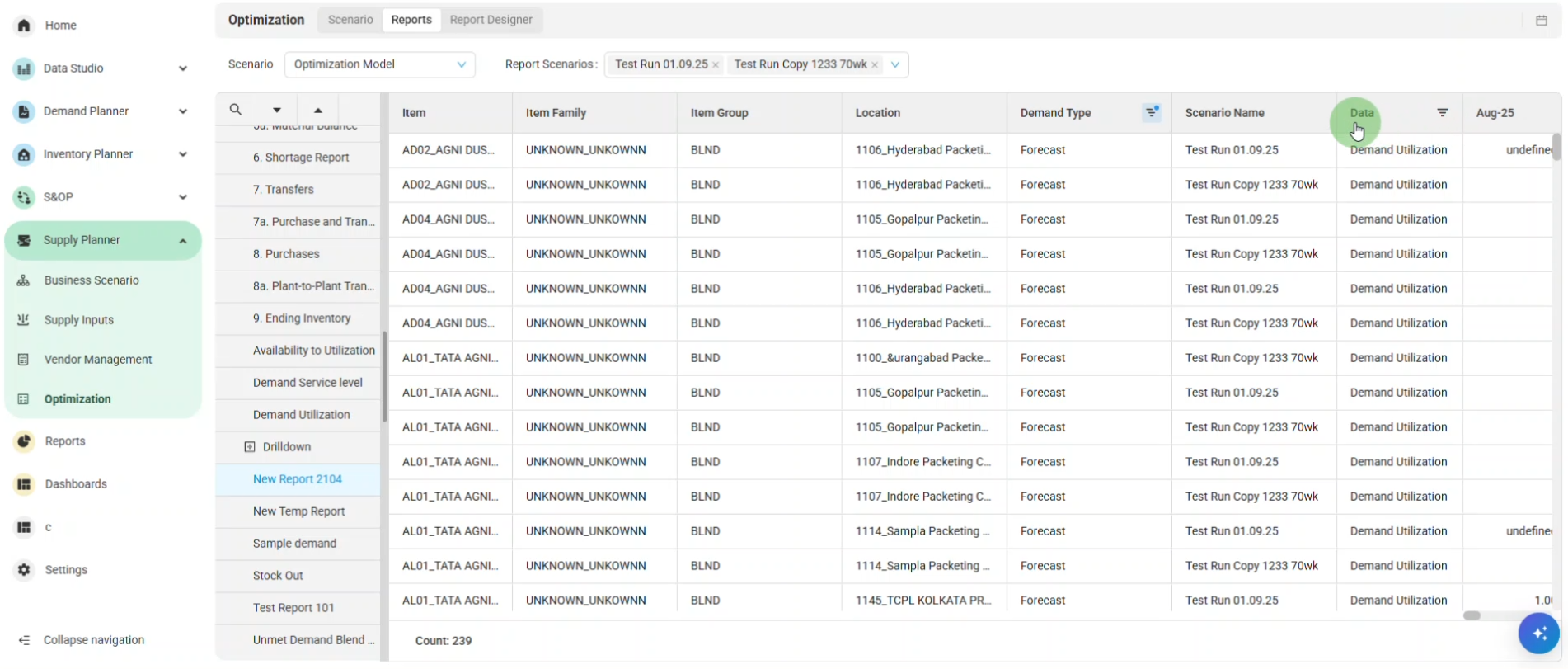Switch to the Reports tab

[411, 20]
